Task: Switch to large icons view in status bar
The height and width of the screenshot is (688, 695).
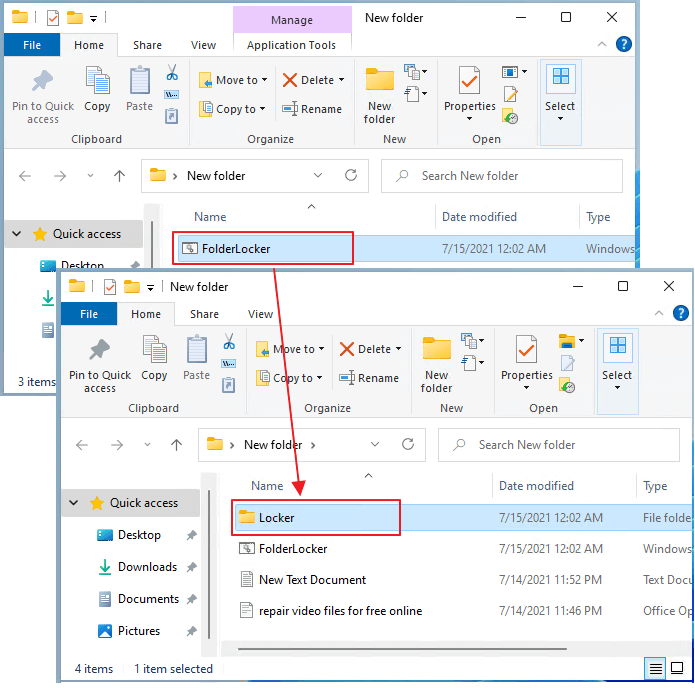Action: tap(677, 669)
